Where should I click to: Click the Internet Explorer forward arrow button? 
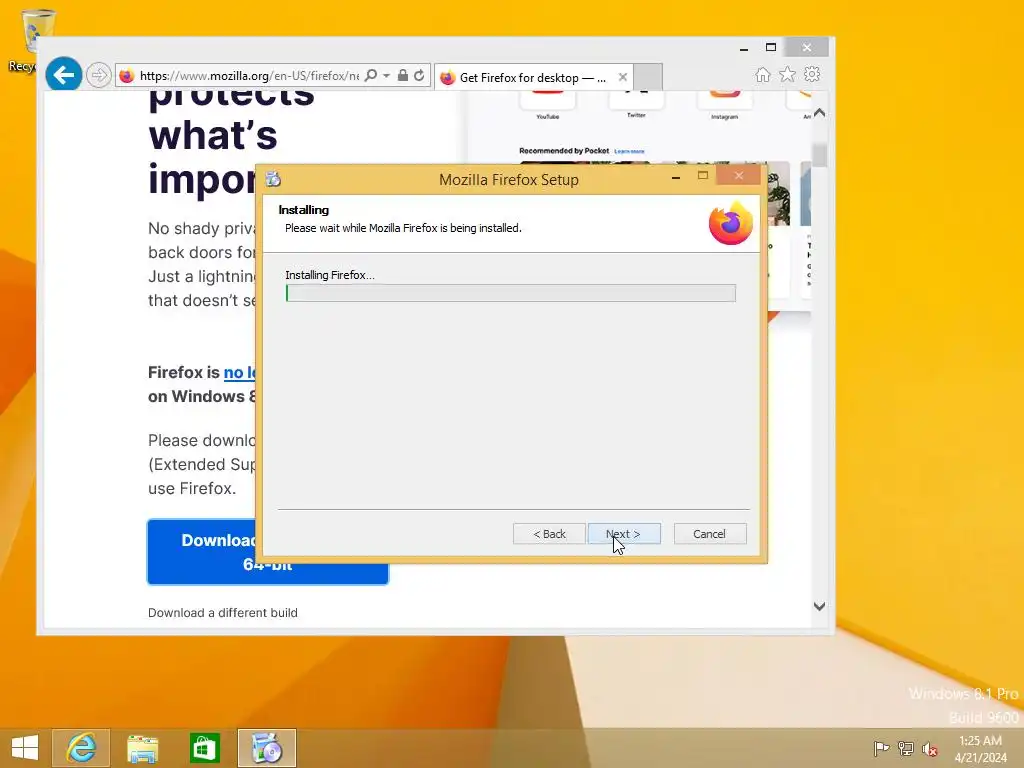click(99, 75)
